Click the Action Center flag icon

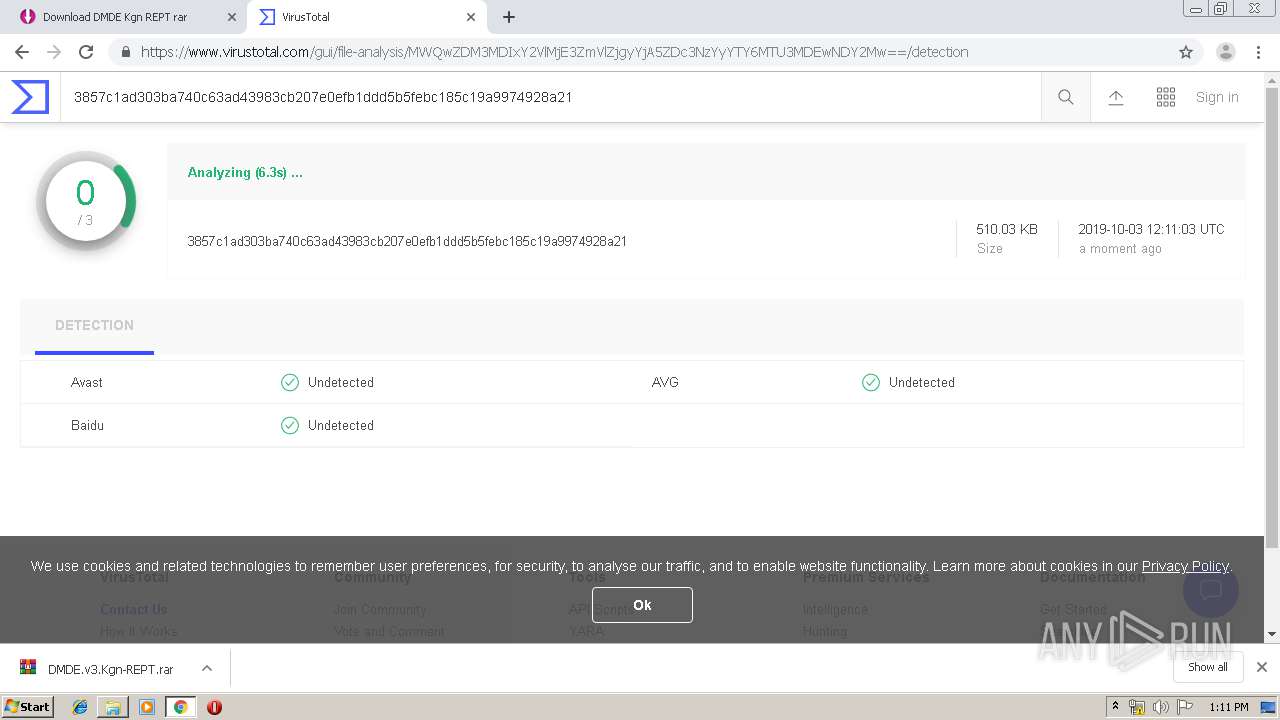(x=1185, y=707)
